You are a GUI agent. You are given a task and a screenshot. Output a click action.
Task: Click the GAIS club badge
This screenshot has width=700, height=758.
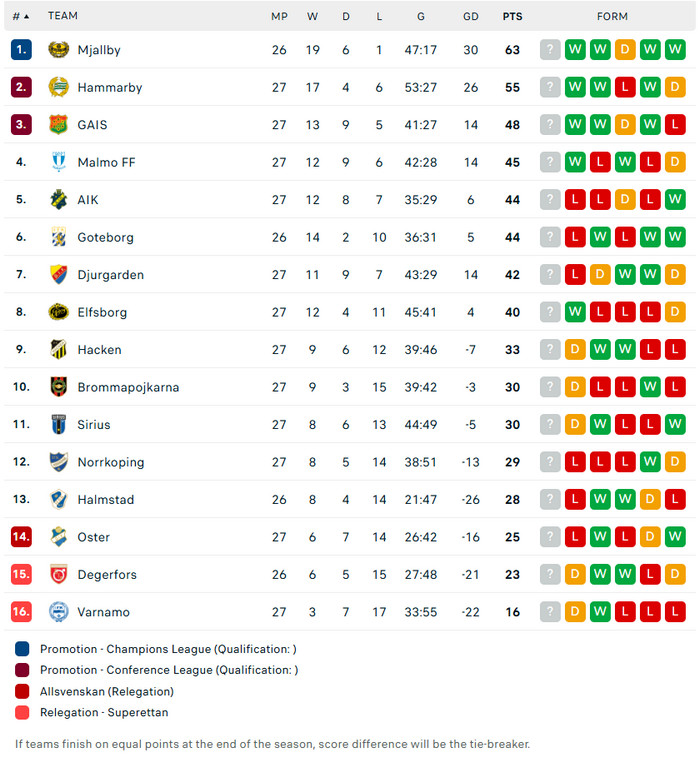pyautogui.click(x=58, y=125)
